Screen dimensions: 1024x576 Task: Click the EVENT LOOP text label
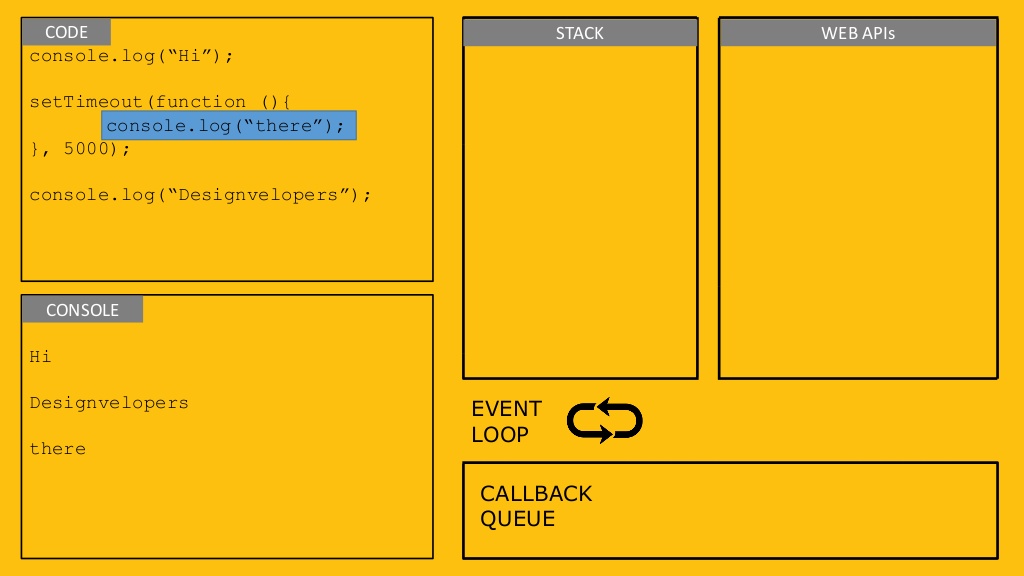(x=507, y=421)
